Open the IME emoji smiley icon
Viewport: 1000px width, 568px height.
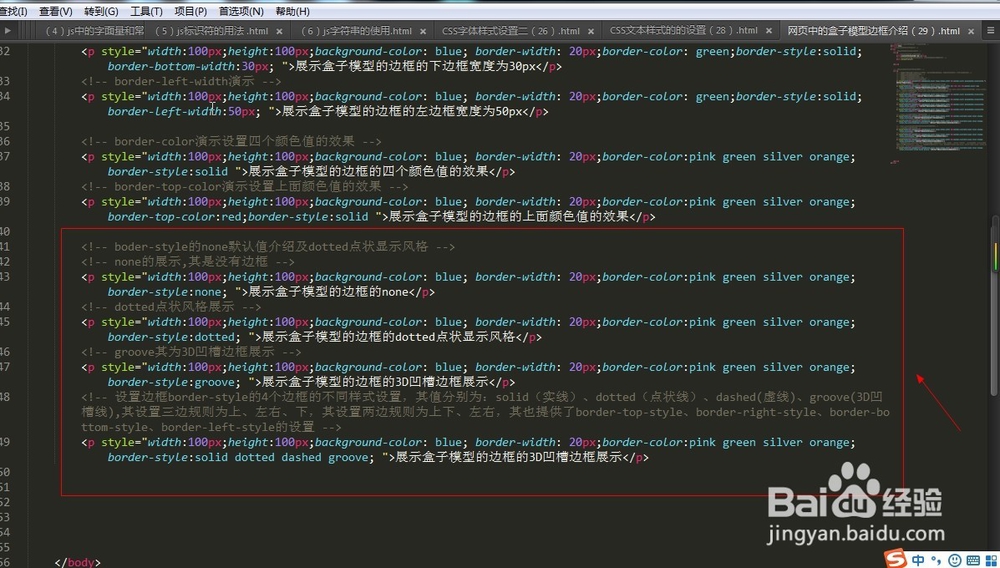[955, 560]
